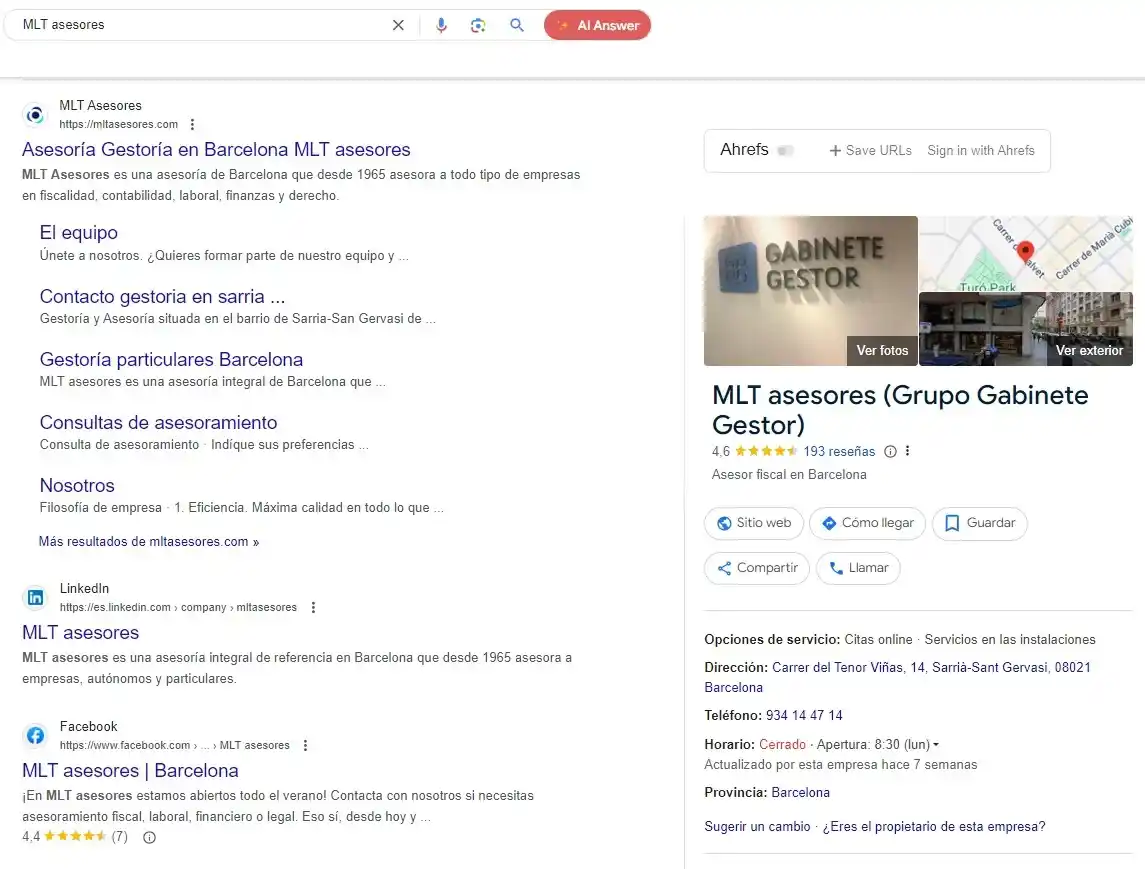1145x869 pixels.
Task: Click the Facebook favicon icon
Action: click(x=35, y=735)
